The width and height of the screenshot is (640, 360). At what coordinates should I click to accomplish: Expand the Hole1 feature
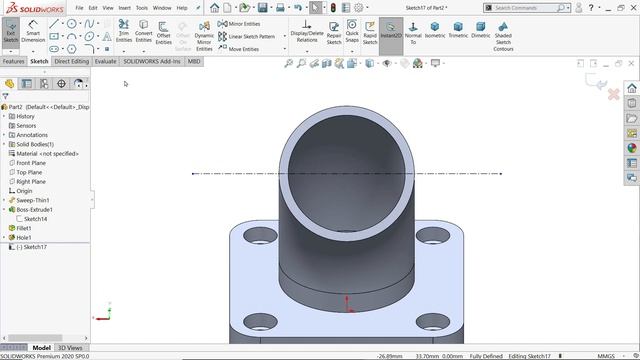(x=4, y=237)
